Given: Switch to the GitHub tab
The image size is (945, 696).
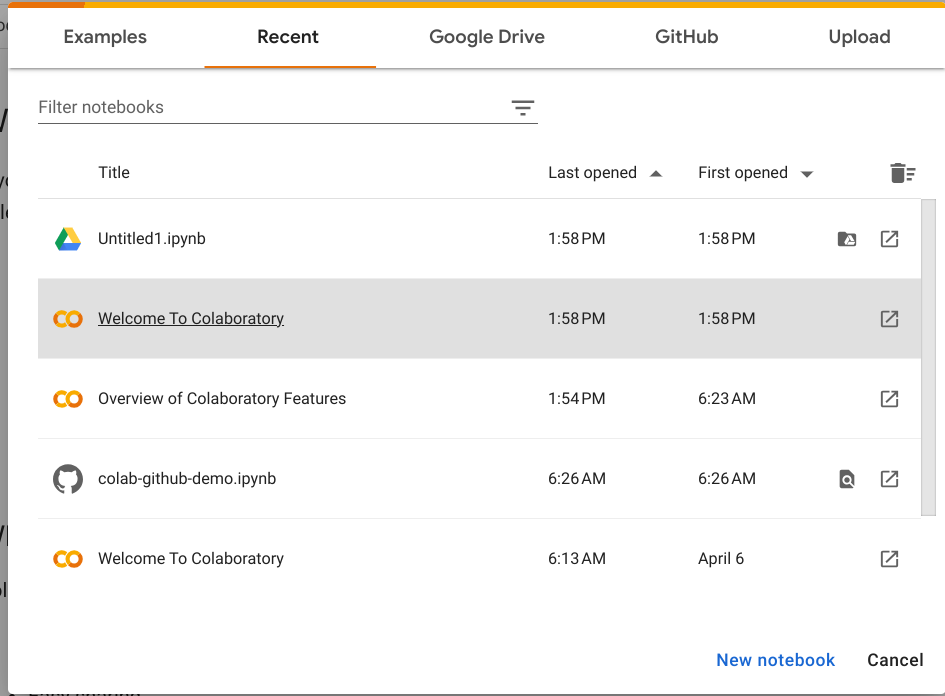Looking at the screenshot, I should coord(686,37).
